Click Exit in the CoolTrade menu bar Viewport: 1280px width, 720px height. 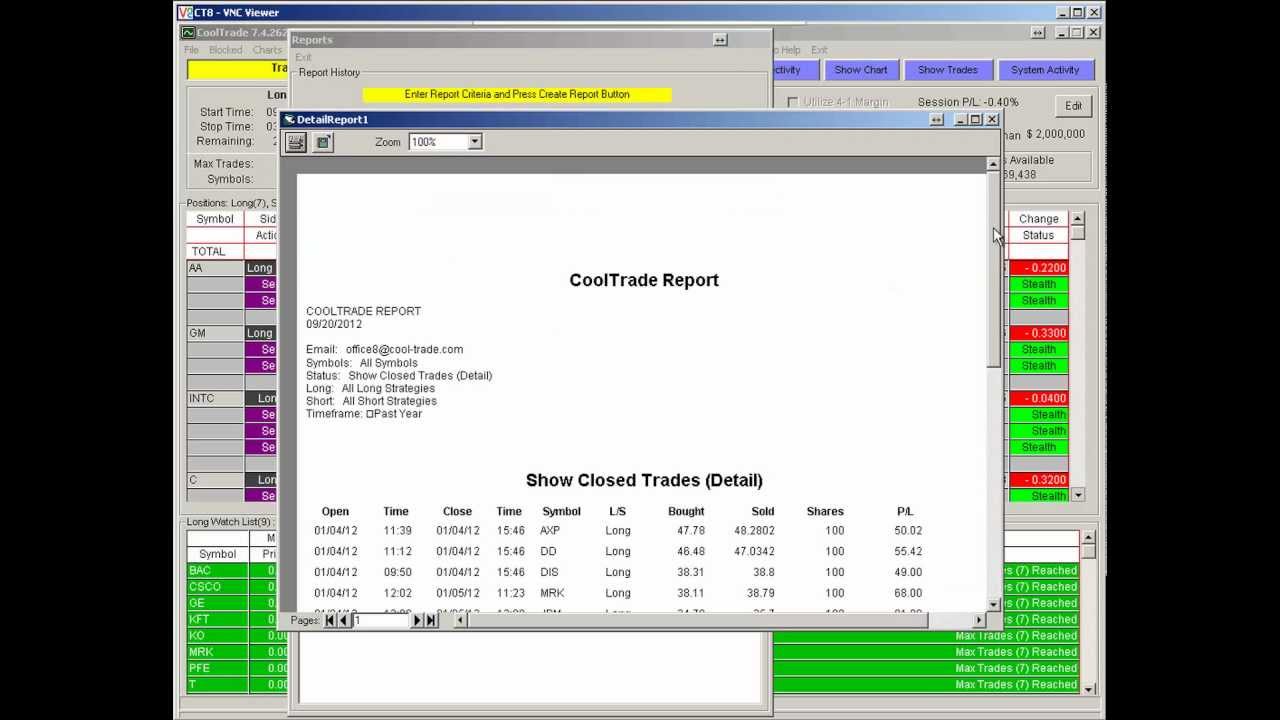click(x=819, y=50)
